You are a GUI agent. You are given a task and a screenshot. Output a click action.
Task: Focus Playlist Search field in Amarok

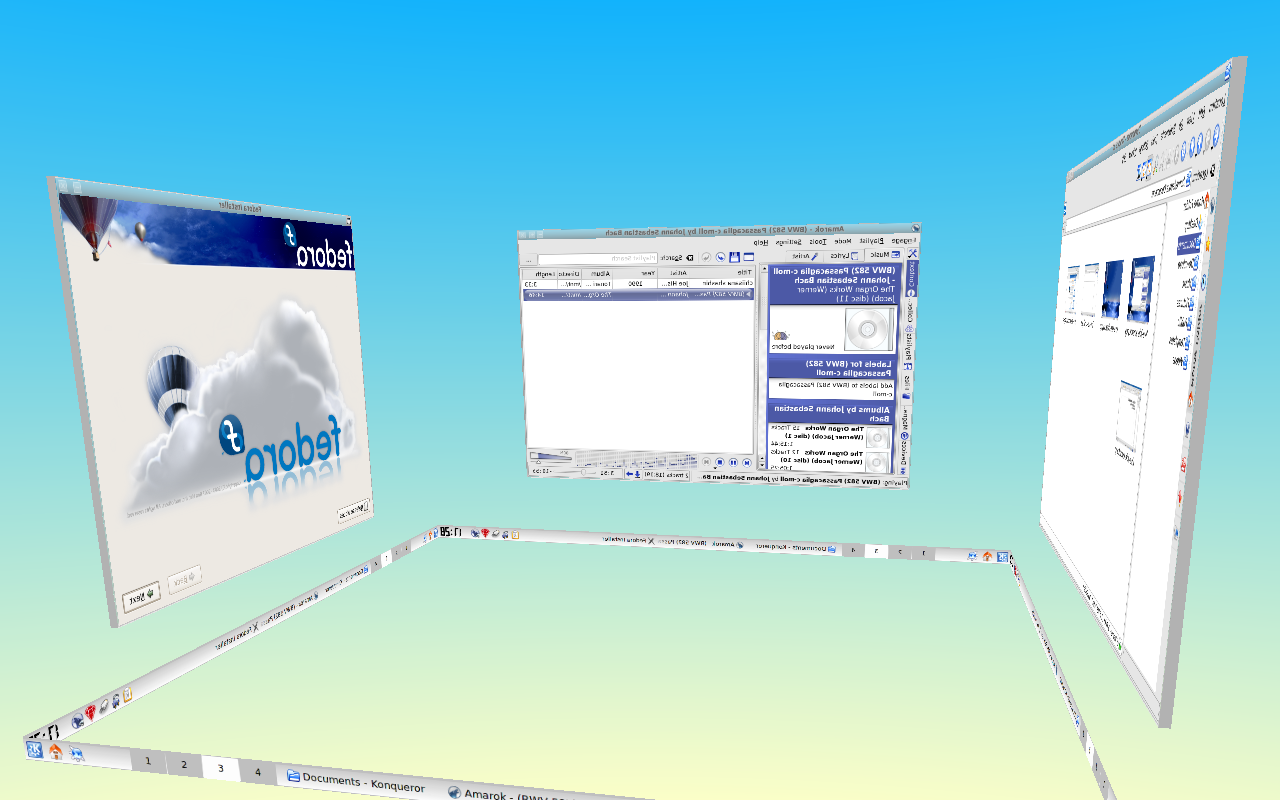[598, 259]
